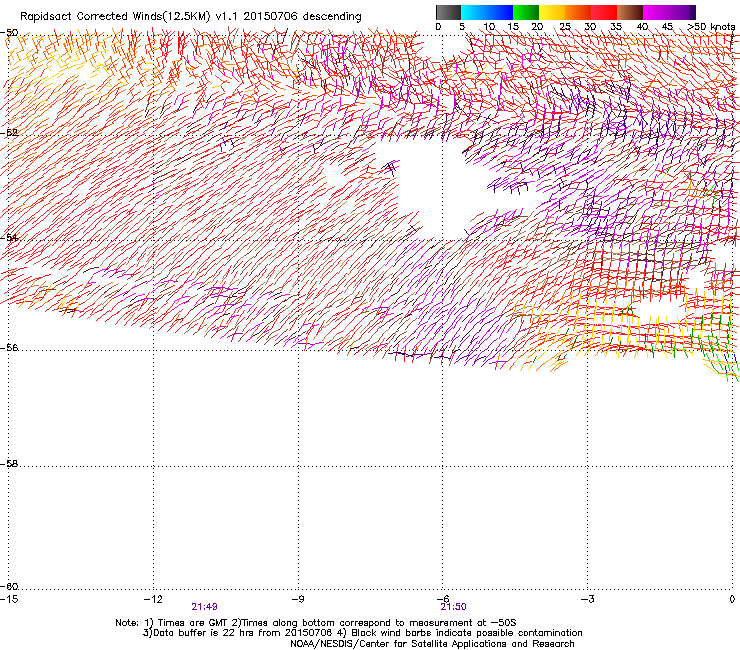Click the -12 longitude axis label
740x650 pixels.
[153, 599]
